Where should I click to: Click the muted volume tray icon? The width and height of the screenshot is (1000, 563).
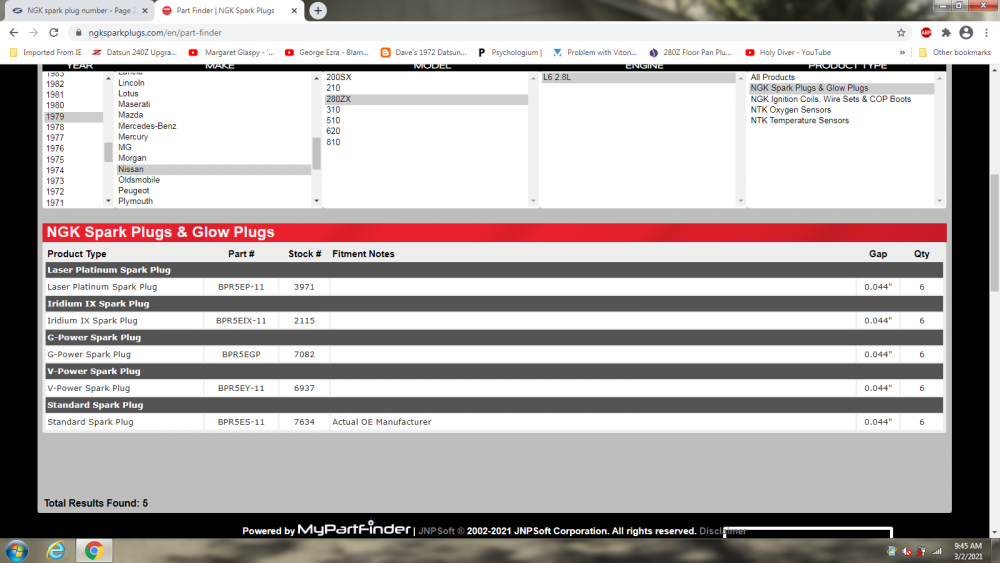pos(907,552)
